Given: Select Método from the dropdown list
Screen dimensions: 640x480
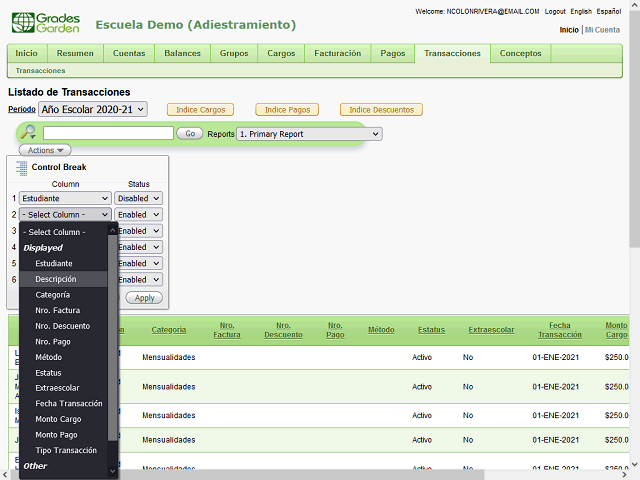Looking at the screenshot, I should [63, 357].
